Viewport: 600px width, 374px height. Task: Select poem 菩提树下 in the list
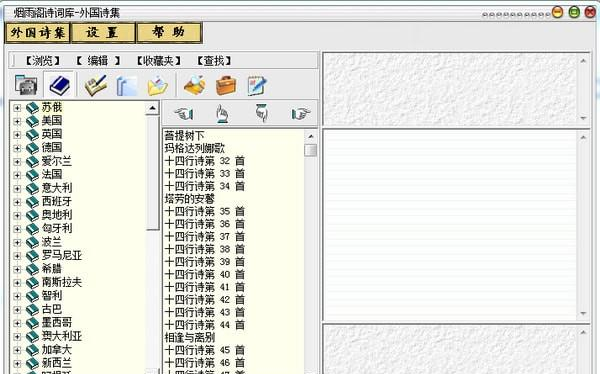[184, 136]
